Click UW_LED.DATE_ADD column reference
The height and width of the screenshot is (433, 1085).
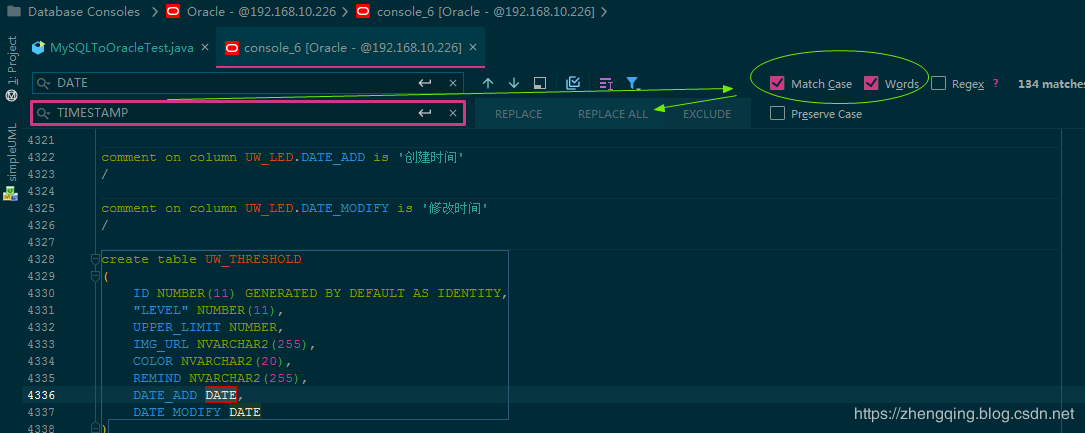(x=305, y=157)
